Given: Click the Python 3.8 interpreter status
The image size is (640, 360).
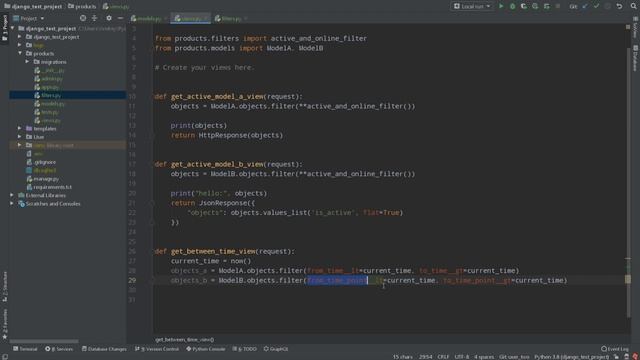Looking at the screenshot, I should tap(571, 357).
